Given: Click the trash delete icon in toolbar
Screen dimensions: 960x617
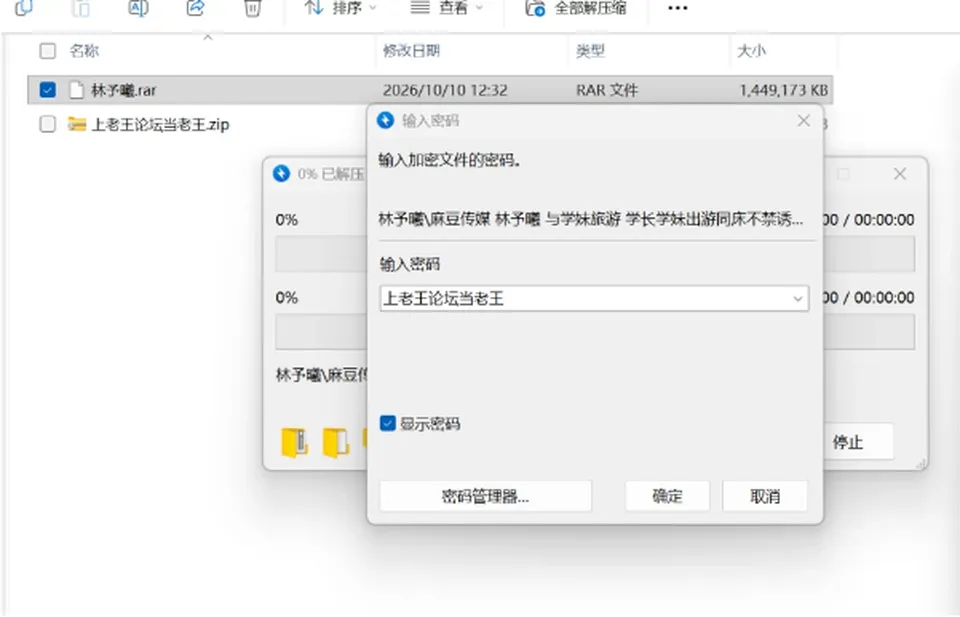Looking at the screenshot, I should [252, 8].
